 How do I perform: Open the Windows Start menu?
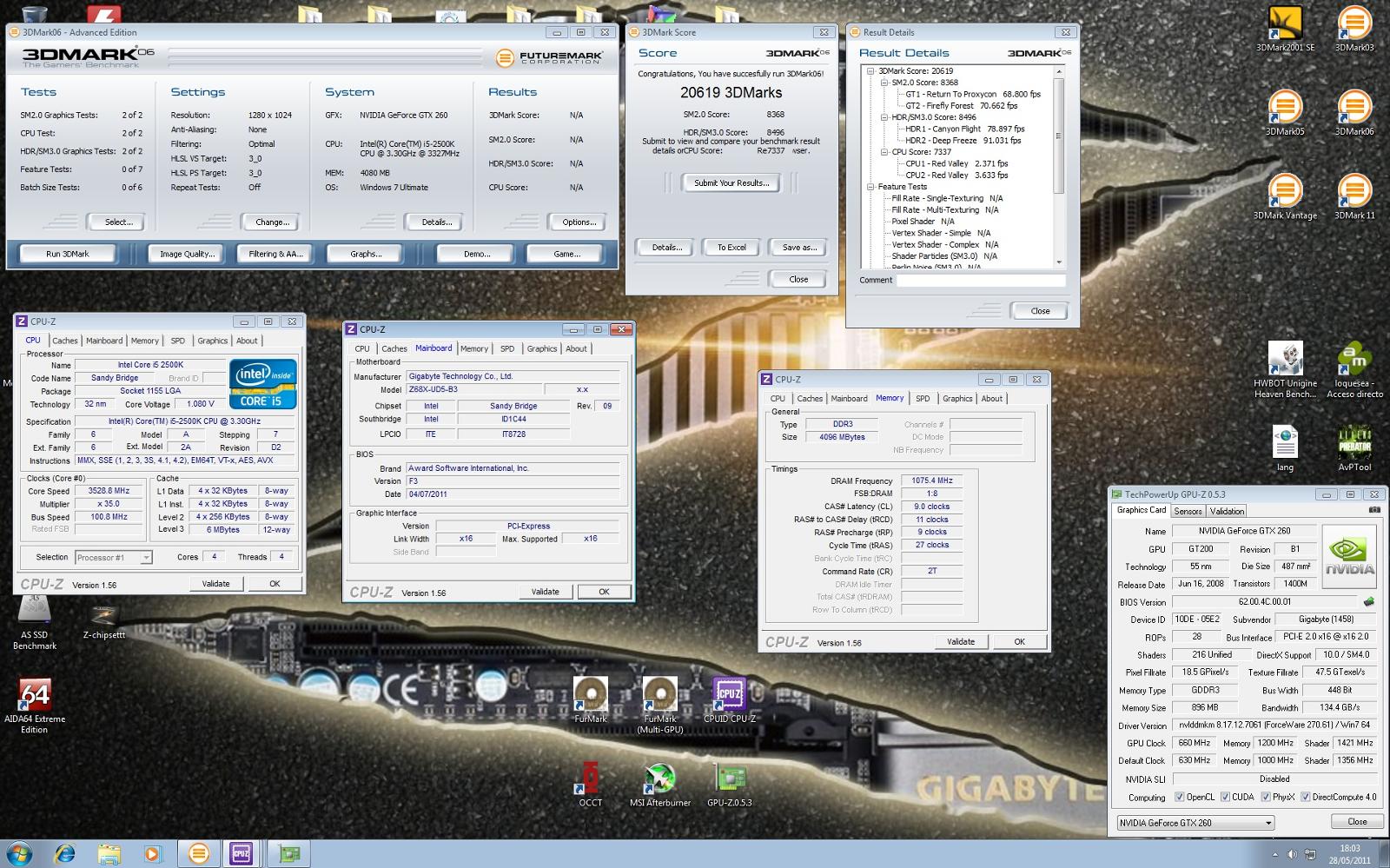(18, 853)
